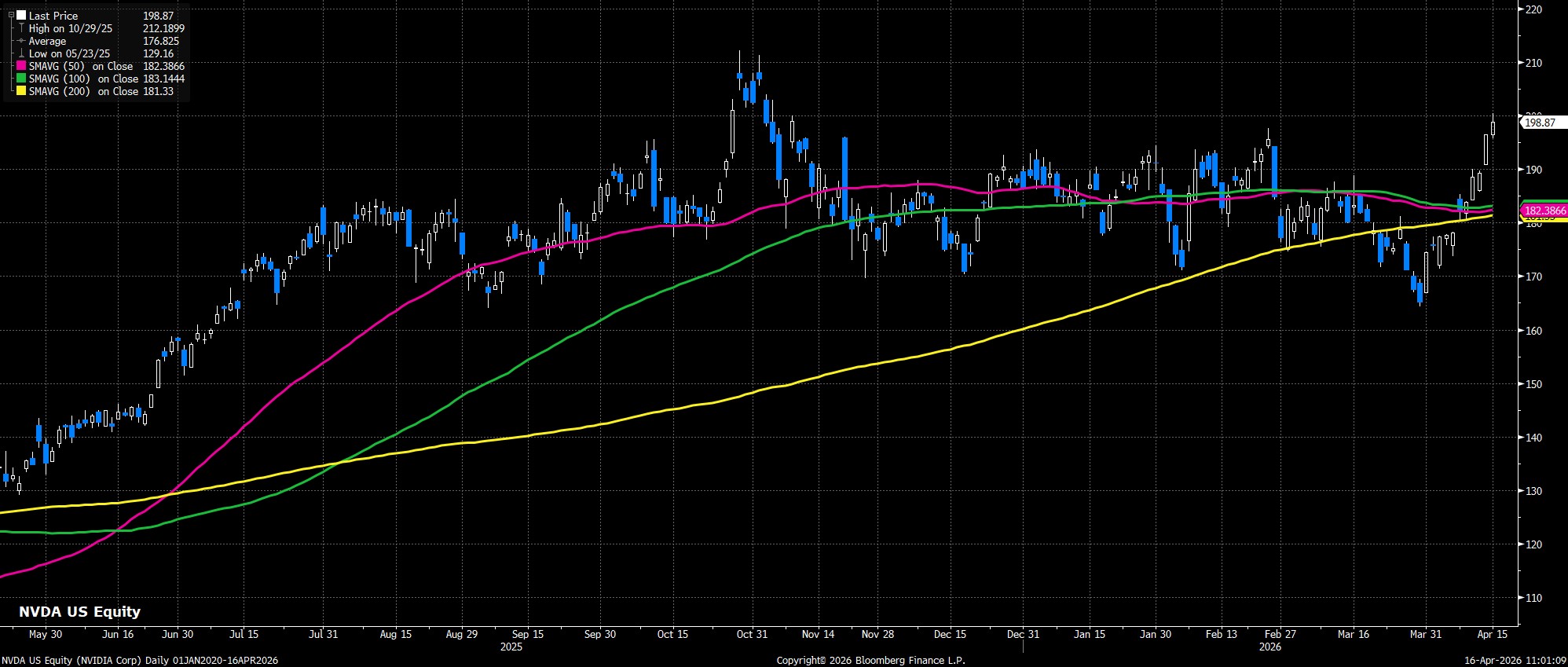Click the white Last Price color swatch
The image size is (1568, 667).
tap(21, 16)
